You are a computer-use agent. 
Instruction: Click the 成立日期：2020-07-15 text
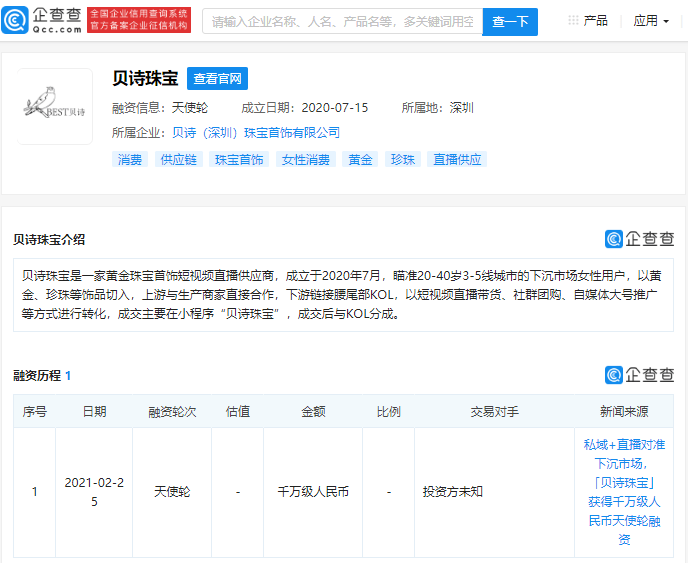tap(305, 108)
